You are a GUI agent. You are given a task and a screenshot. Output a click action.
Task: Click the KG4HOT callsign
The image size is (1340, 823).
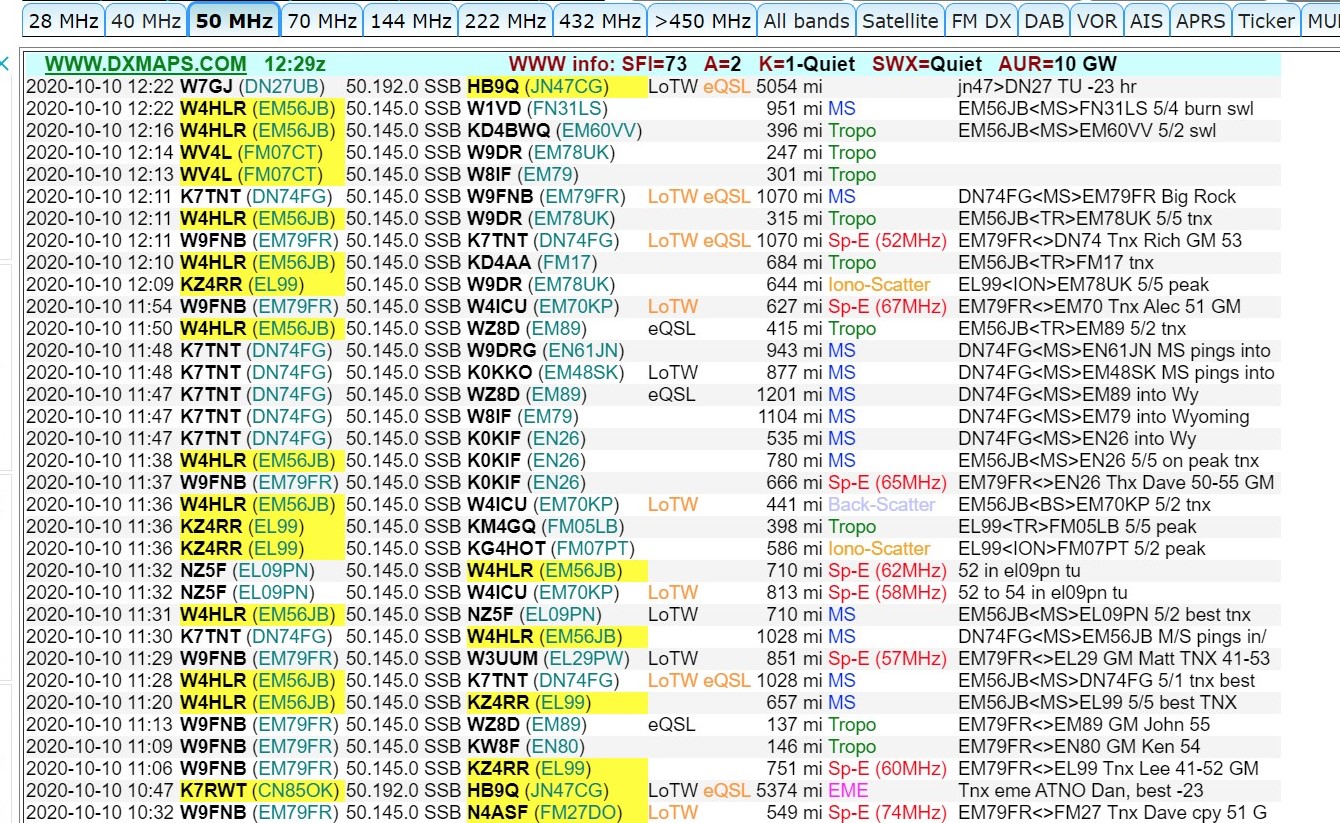[x=506, y=549]
